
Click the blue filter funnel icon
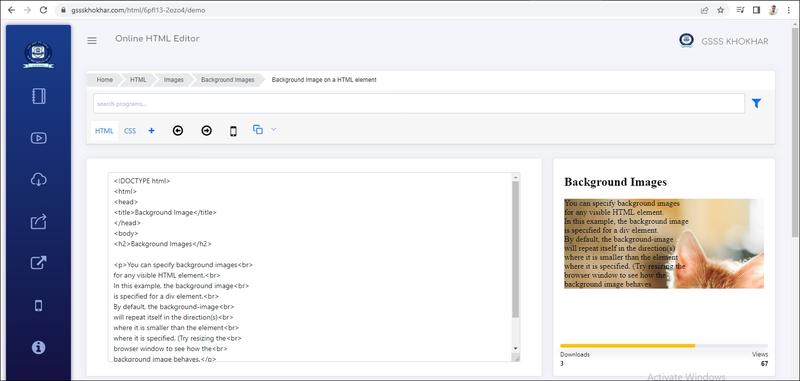(756, 104)
